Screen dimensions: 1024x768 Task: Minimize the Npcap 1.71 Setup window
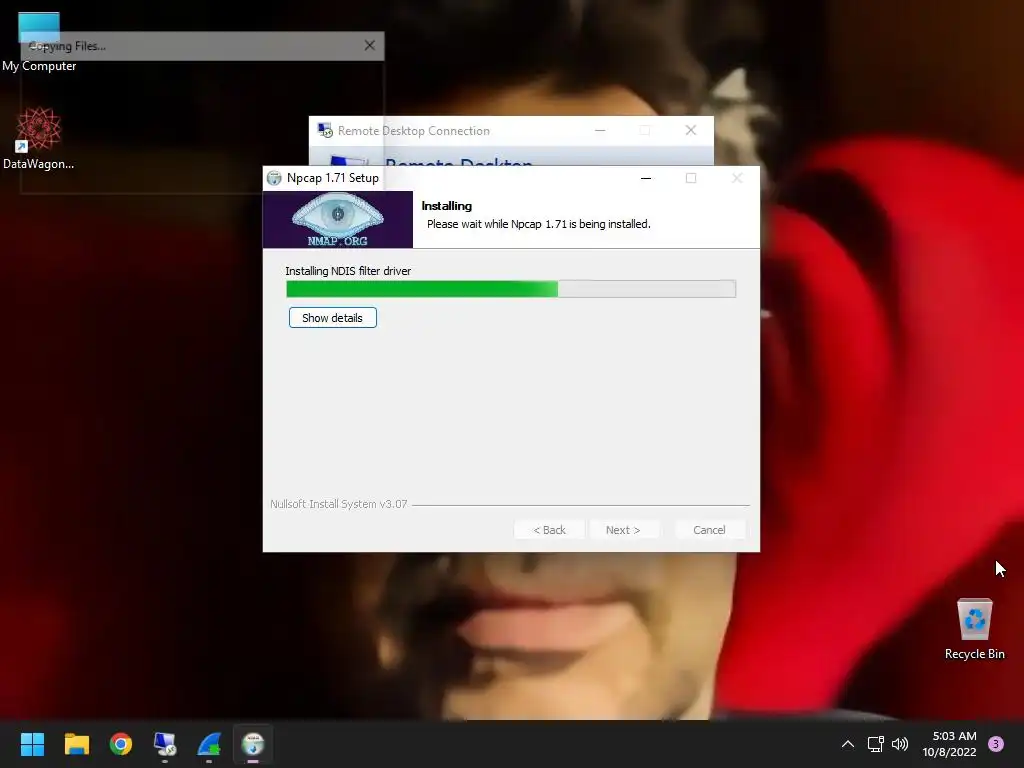(x=646, y=178)
